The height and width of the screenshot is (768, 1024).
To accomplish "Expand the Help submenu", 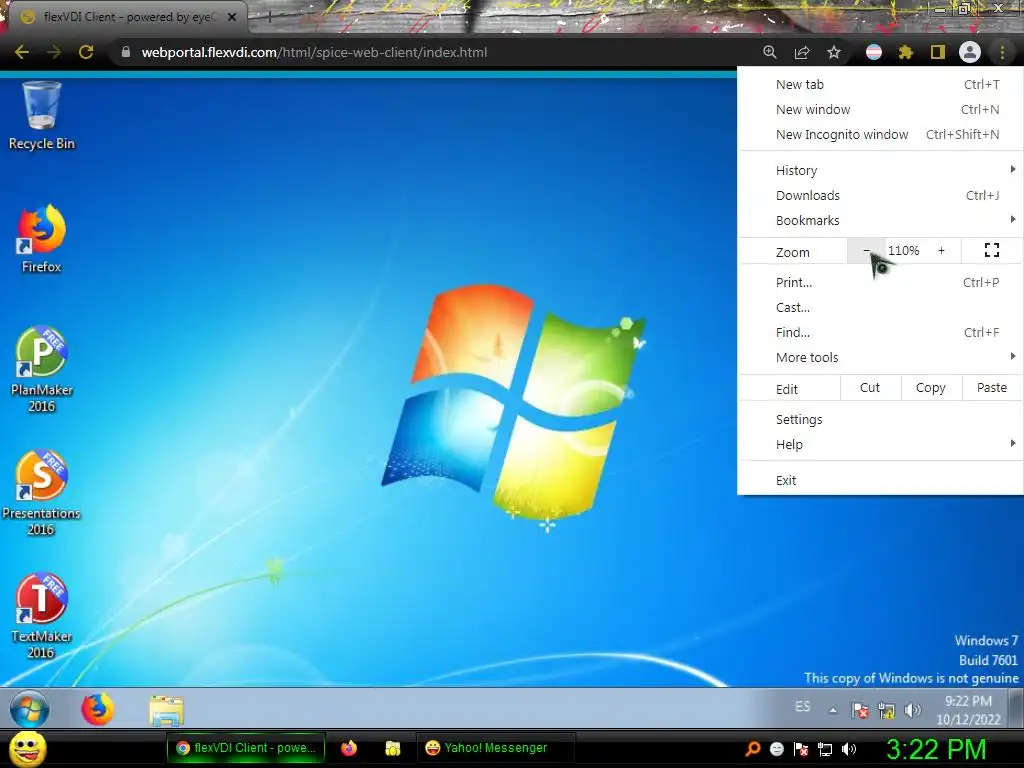I will pyautogui.click(x=880, y=444).
